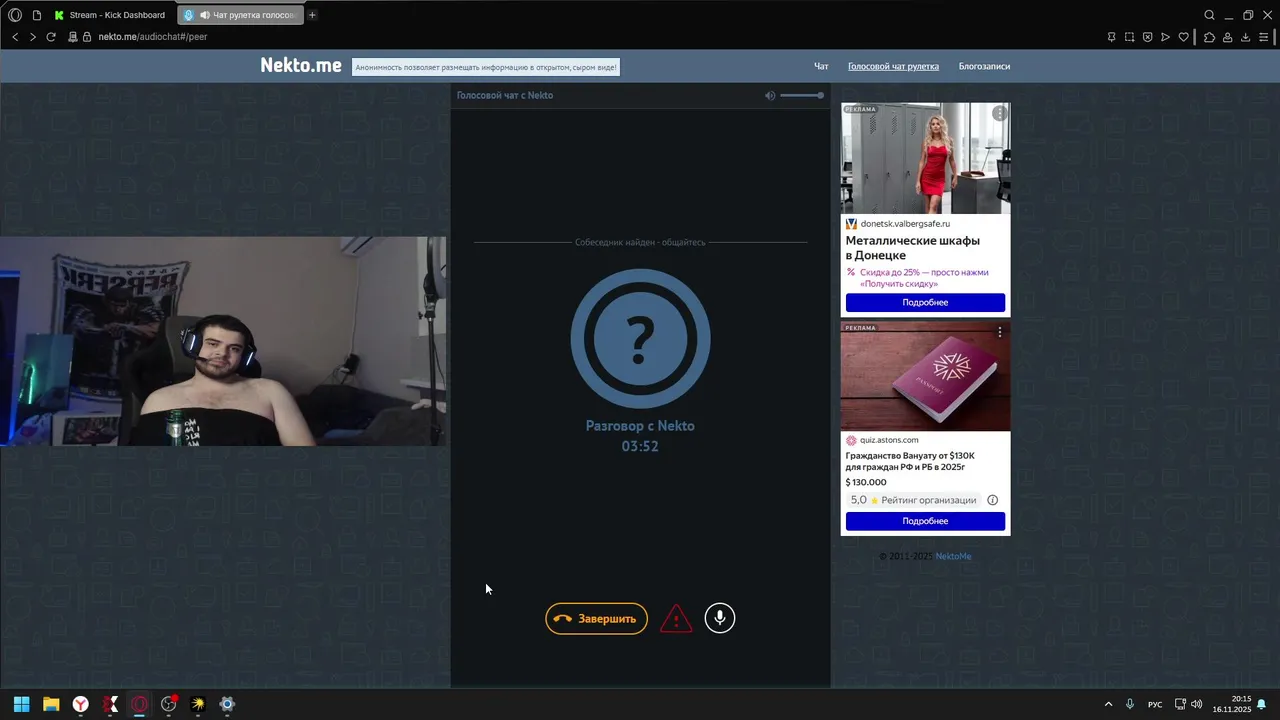The width and height of the screenshot is (1280, 720).
Task: Click the send arrow icon in toolbar
Action: click(x=1165, y=37)
